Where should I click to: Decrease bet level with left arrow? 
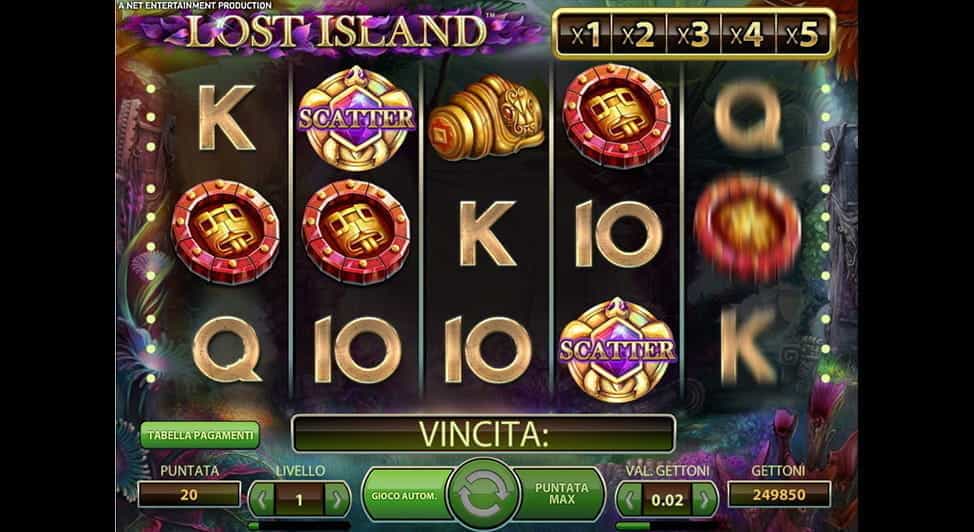pos(262,500)
